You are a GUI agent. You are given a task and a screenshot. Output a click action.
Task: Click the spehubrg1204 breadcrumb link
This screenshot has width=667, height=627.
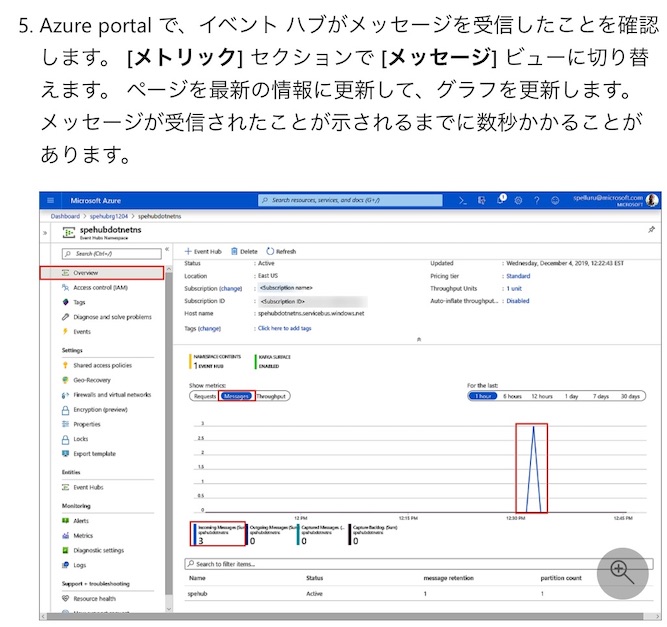click(x=108, y=216)
